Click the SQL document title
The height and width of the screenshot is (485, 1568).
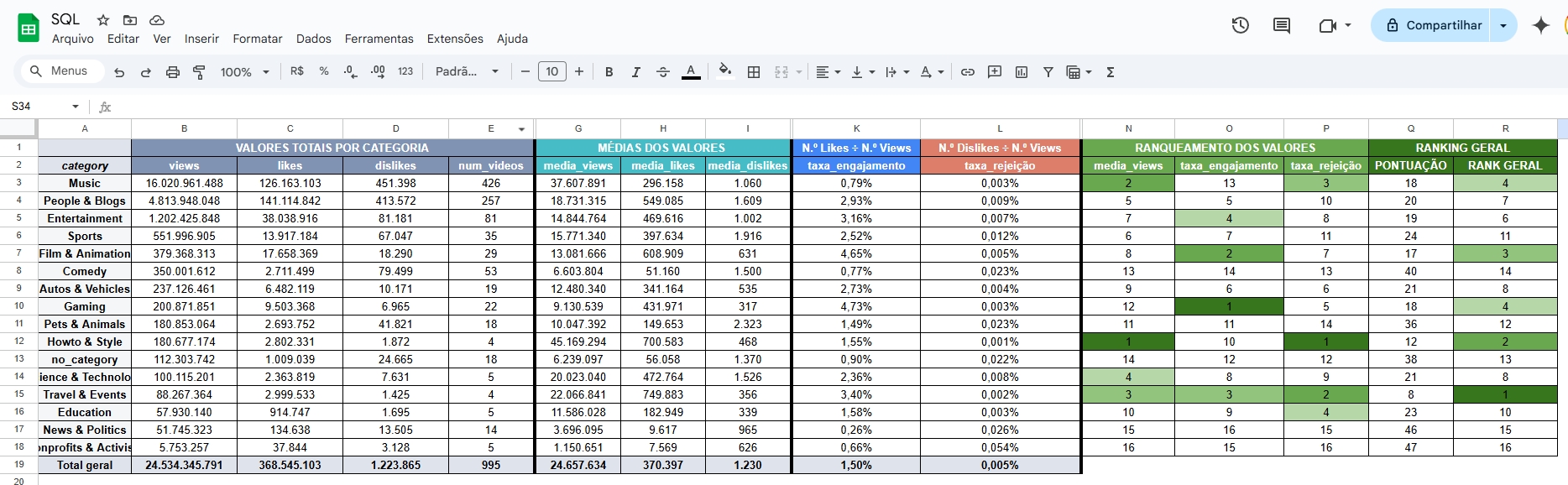pyautogui.click(x=65, y=19)
